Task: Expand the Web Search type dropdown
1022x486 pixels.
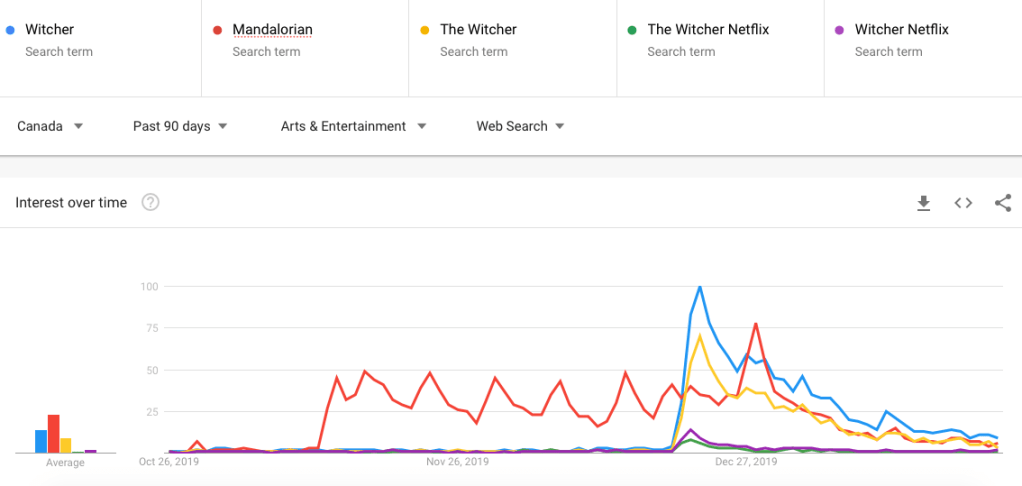Action: point(520,126)
